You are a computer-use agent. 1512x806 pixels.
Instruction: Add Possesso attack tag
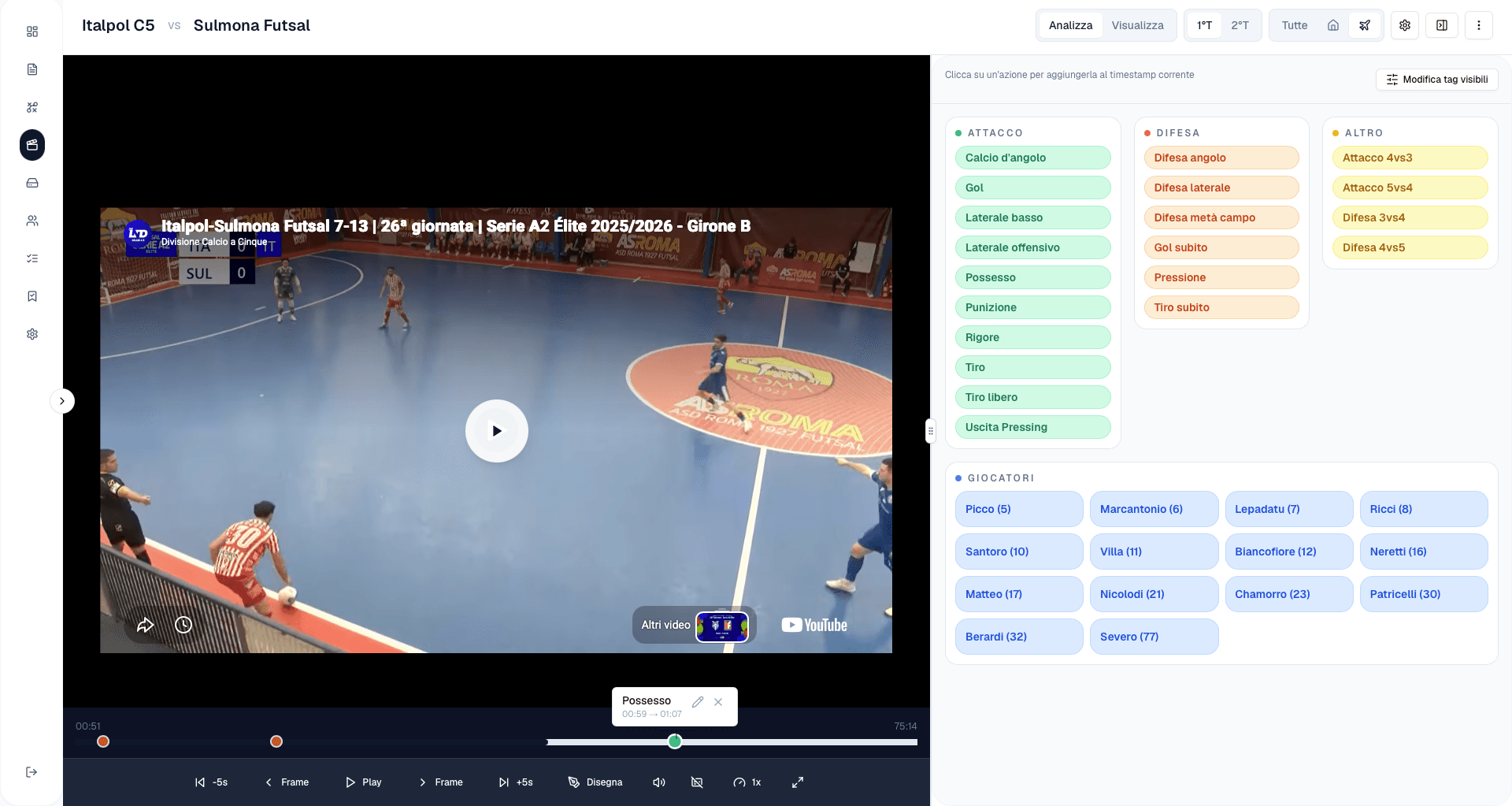click(1032, 277)
